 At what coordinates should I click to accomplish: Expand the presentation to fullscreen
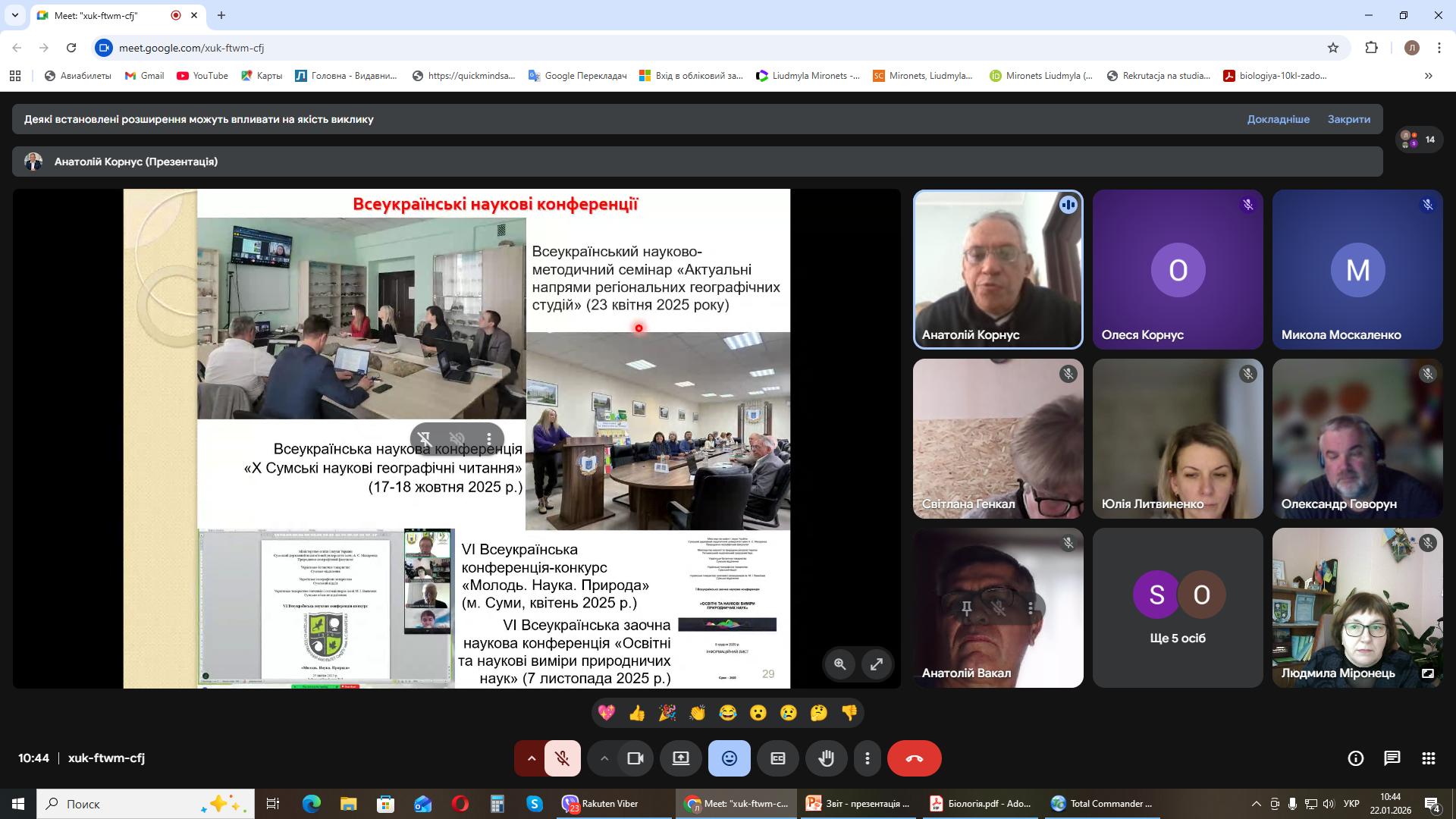[876, 664]
